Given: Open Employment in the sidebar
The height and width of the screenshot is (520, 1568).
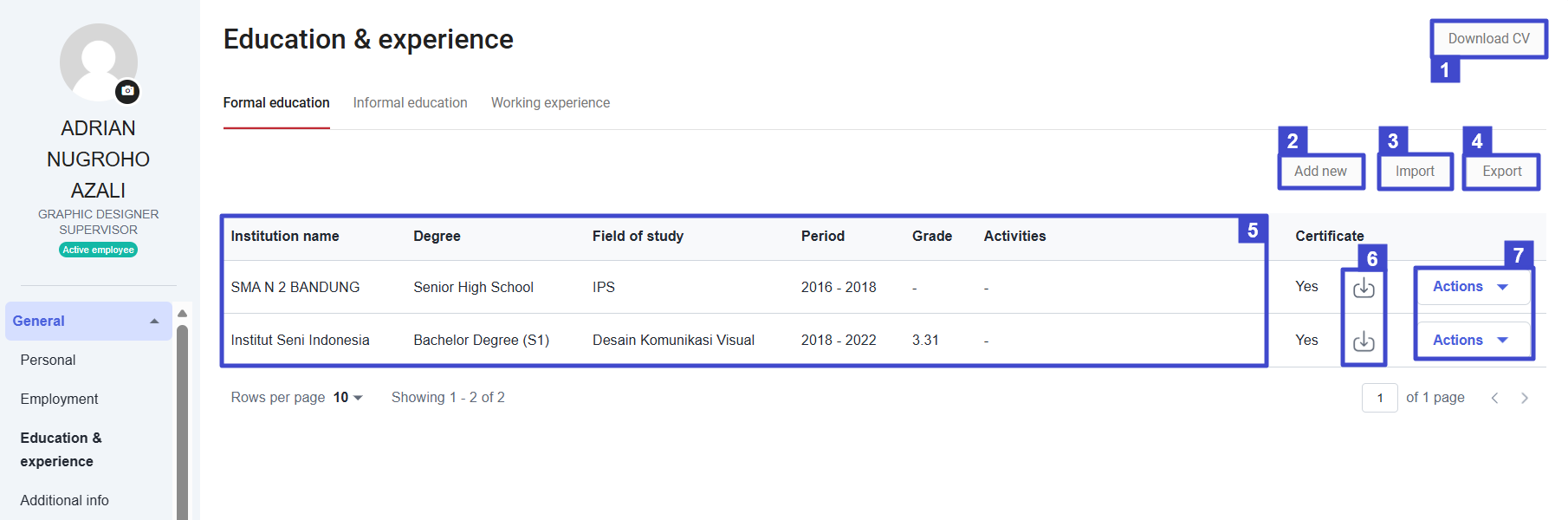Looking at the screenshot, I should 59,400.
